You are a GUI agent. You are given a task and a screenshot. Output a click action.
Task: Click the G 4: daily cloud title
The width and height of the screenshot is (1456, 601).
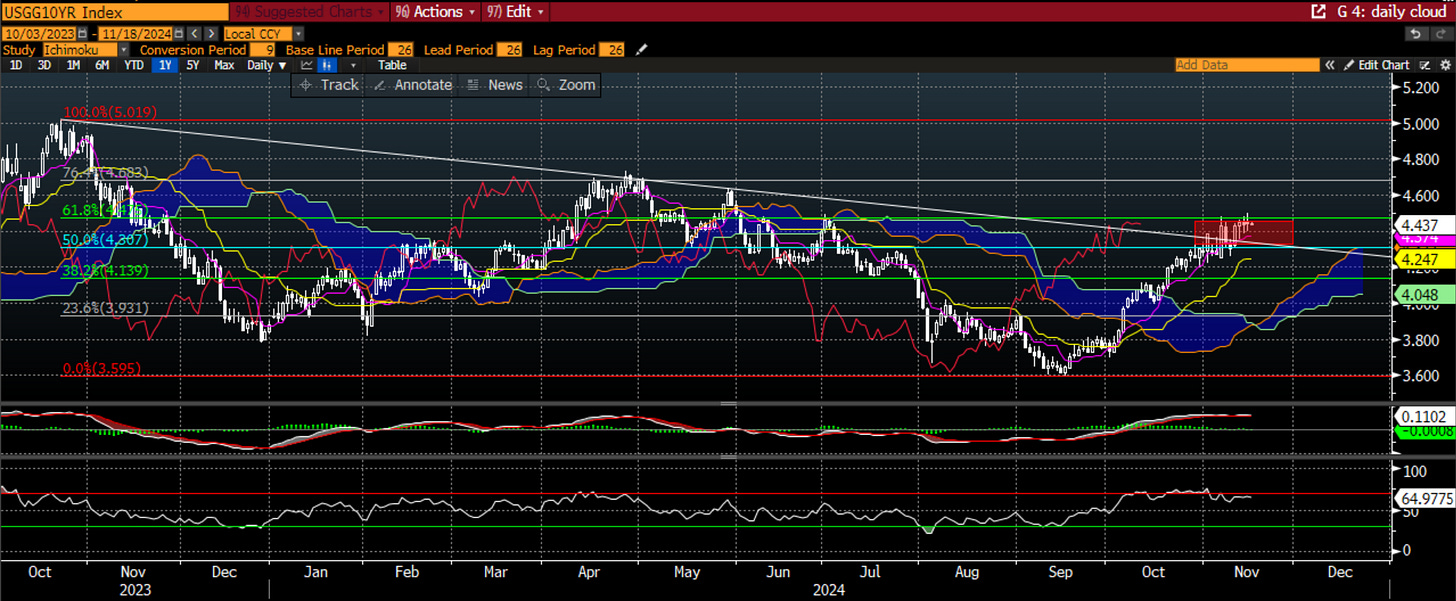[x=1391, y=12]
